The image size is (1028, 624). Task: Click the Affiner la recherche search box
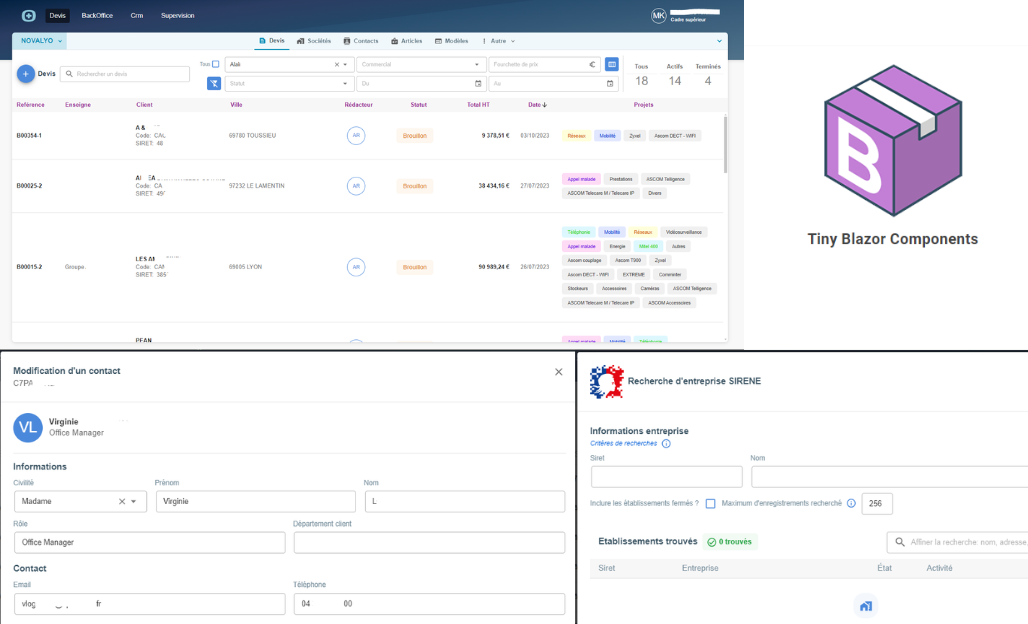point(958,542)
